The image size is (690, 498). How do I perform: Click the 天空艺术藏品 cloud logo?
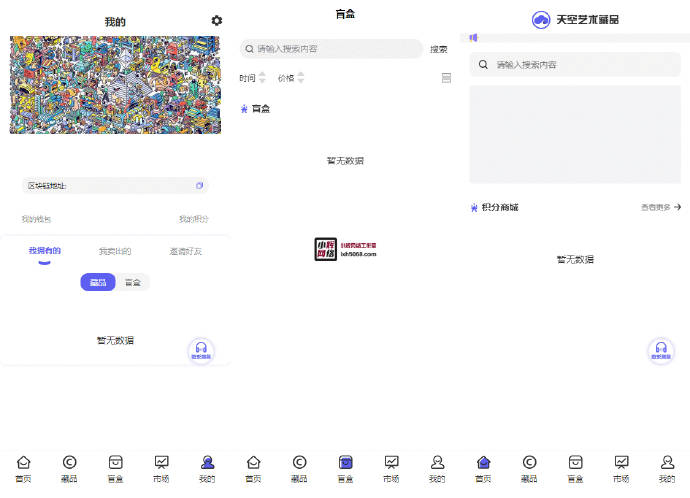pos(541,20)
